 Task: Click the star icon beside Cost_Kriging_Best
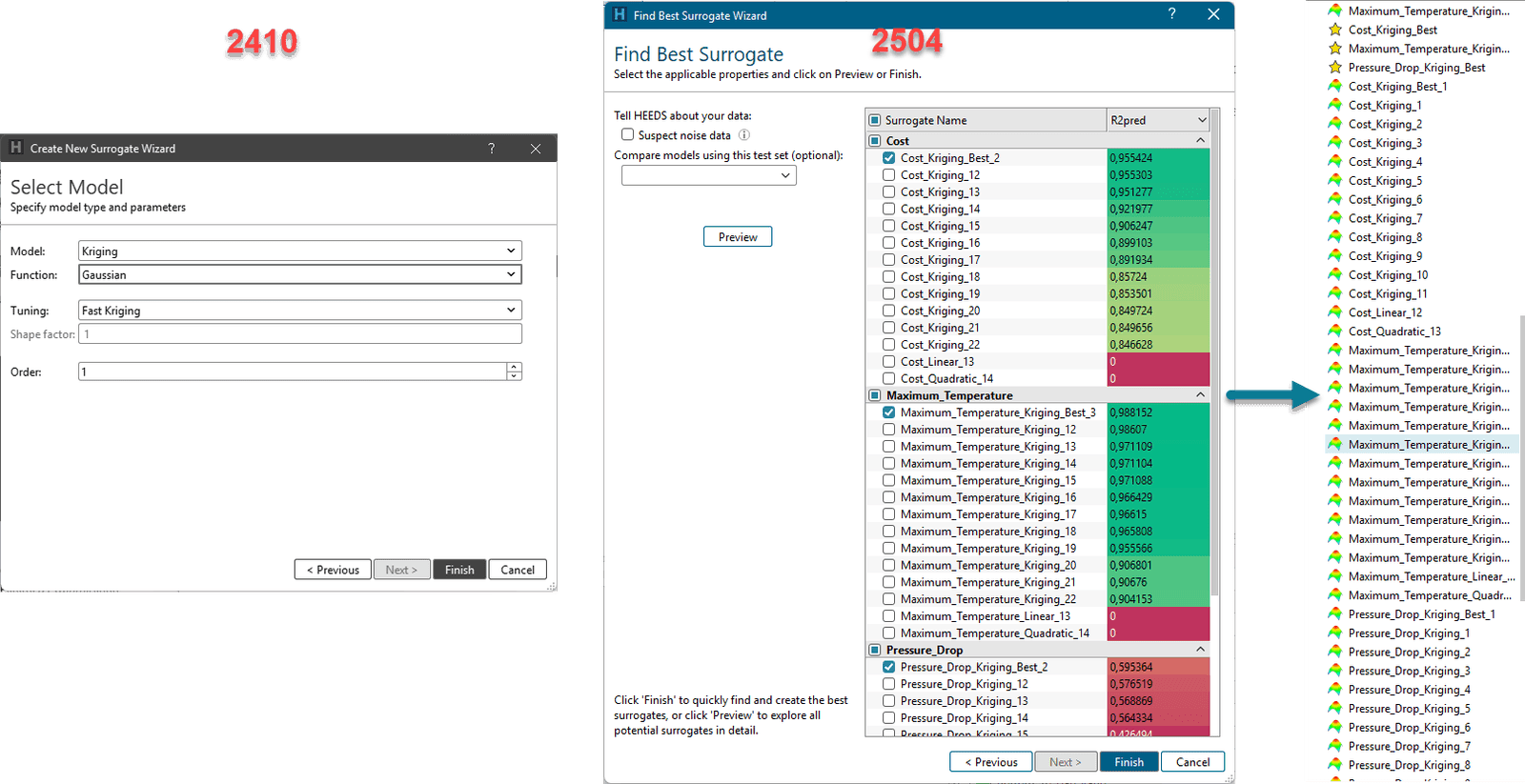(x=1335, y=30)
